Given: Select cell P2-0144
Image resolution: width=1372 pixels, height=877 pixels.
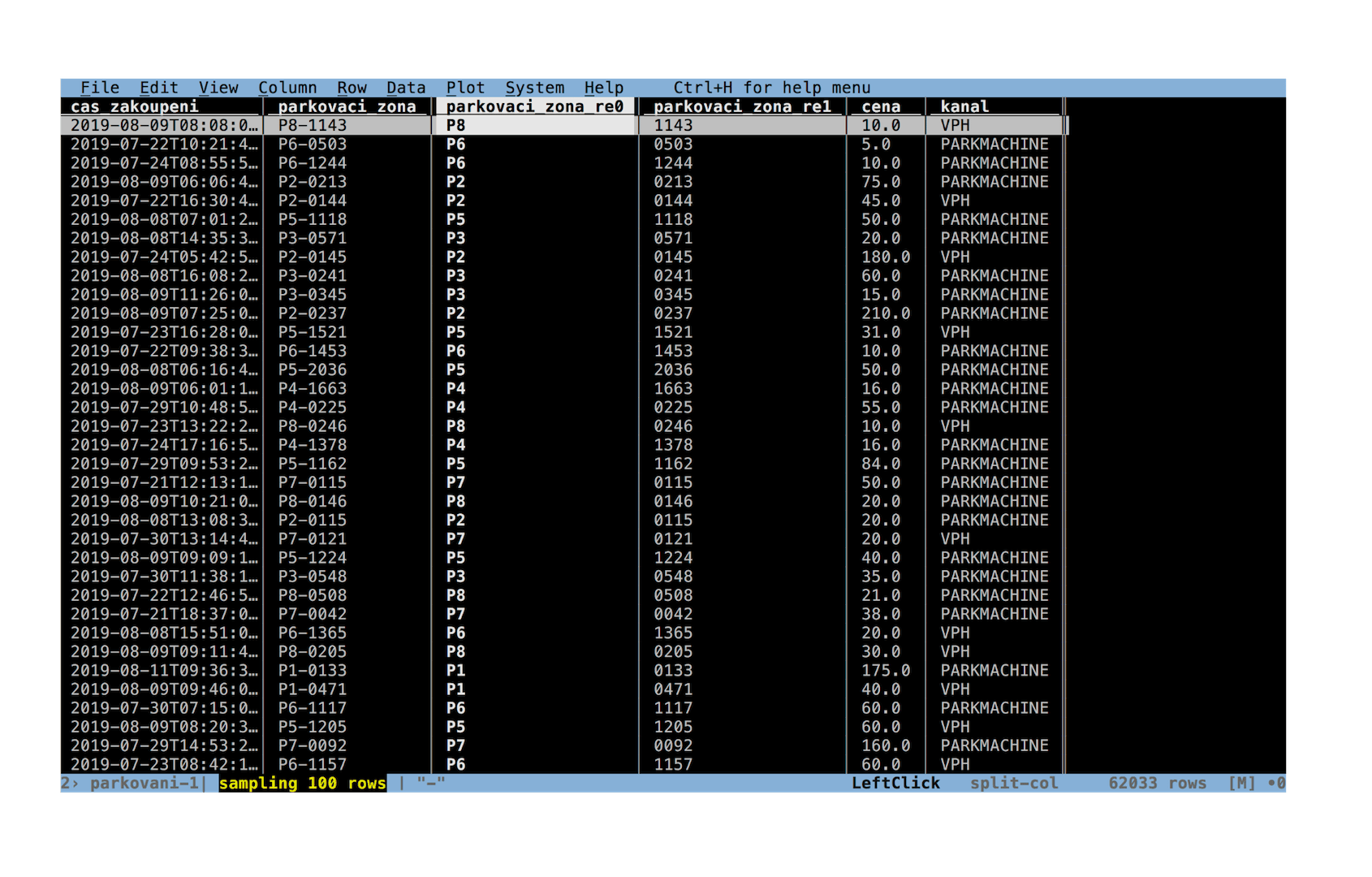Looking at the screenshot, I should tap(313, 201).
